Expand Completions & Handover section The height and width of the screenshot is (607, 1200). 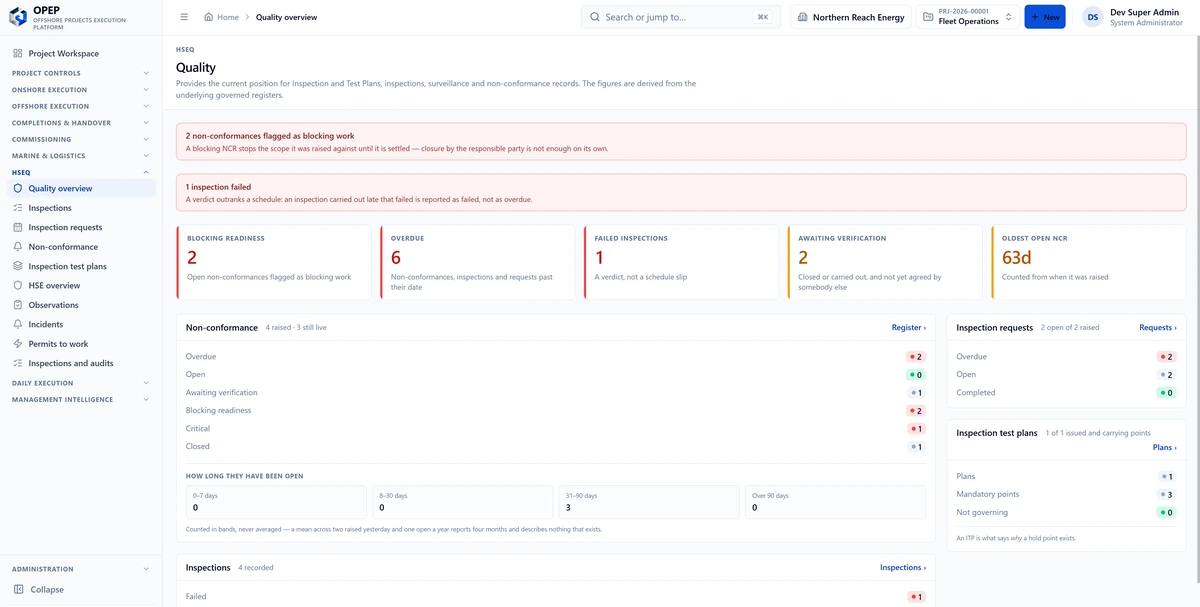[x=81, y=123]
